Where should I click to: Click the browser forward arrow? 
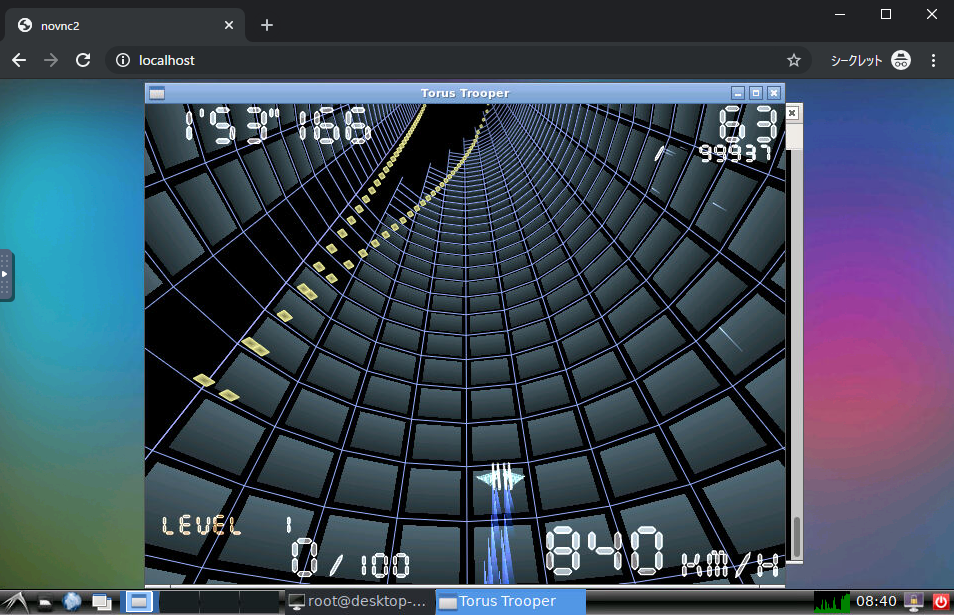coord(51,60)
